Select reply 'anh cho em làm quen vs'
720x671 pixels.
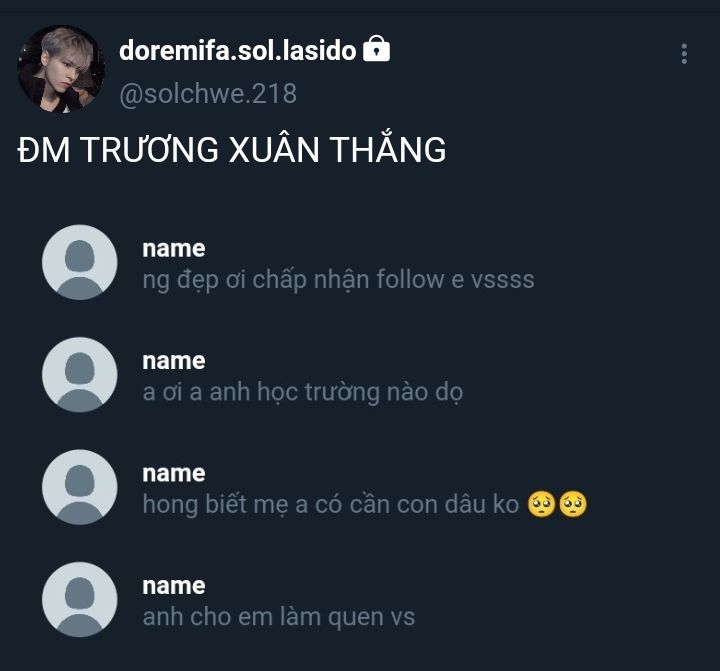(279, 617)
